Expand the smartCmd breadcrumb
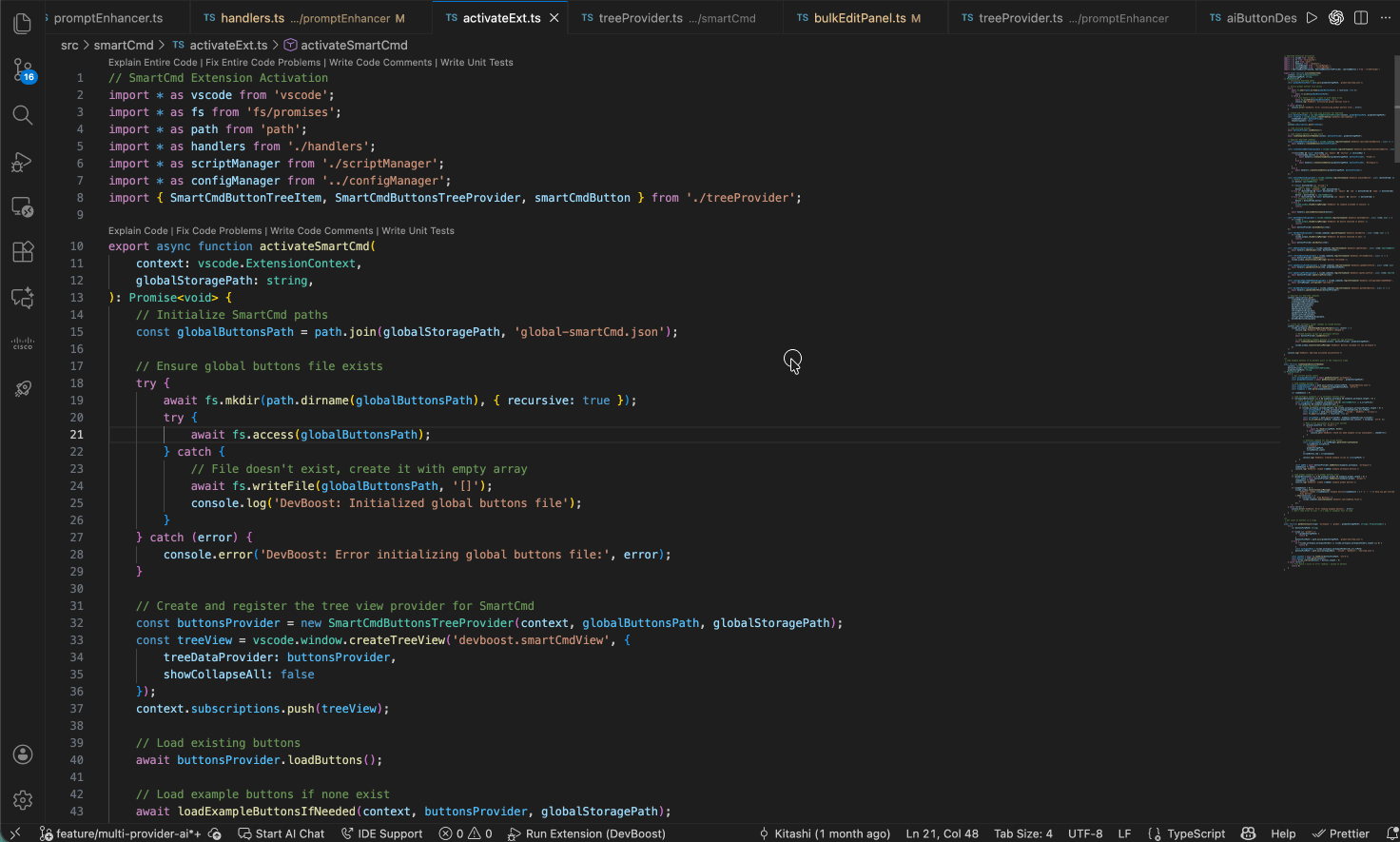 (x=125, y=45)
